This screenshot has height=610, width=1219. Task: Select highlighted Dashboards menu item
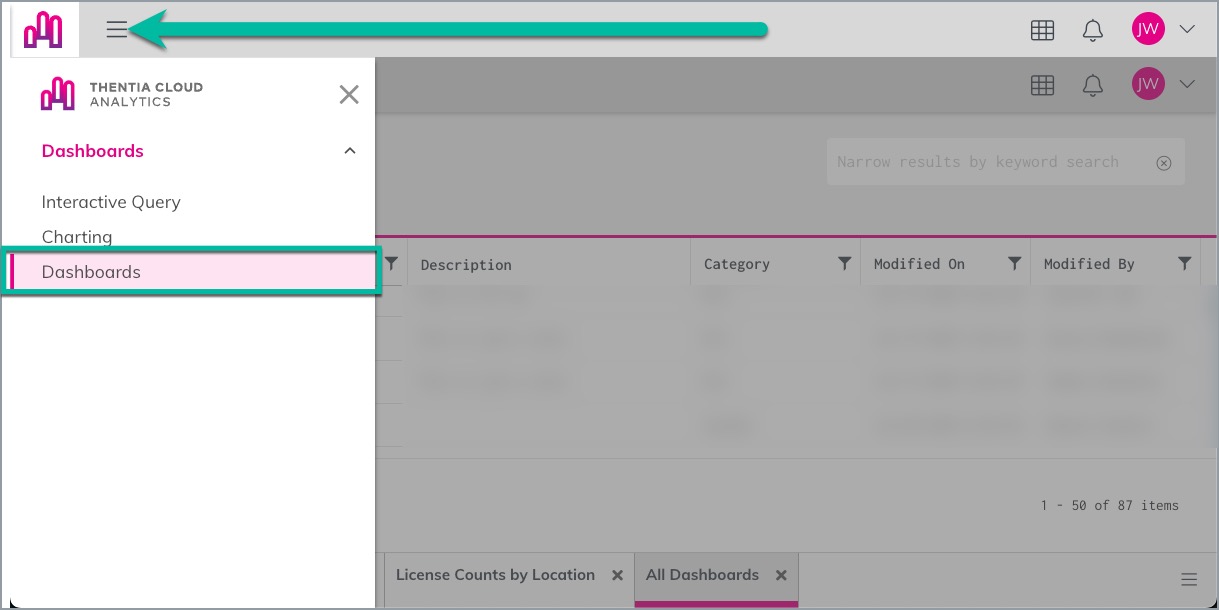coord(190,272)
